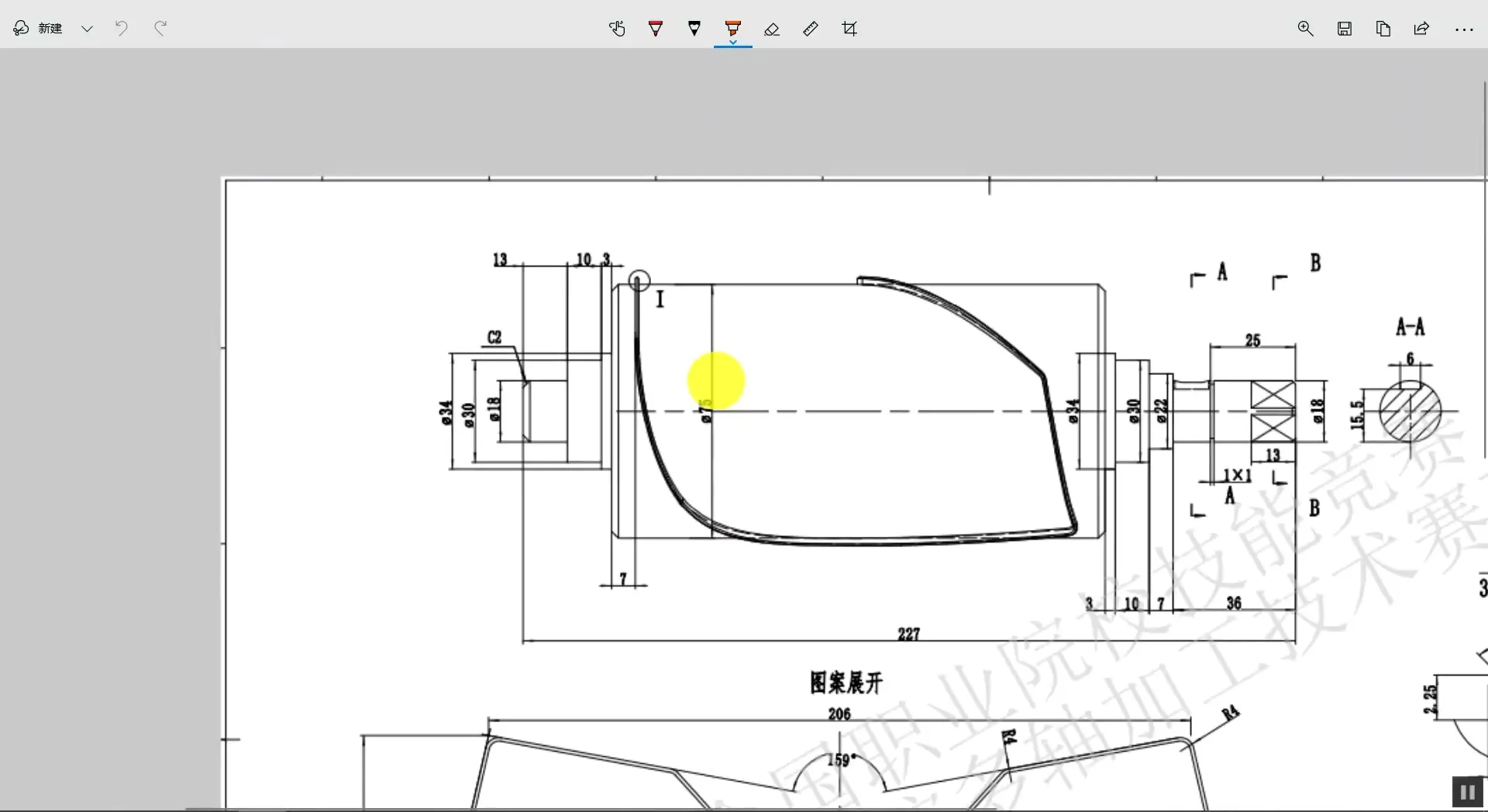Open the Ruler tool

810,29
